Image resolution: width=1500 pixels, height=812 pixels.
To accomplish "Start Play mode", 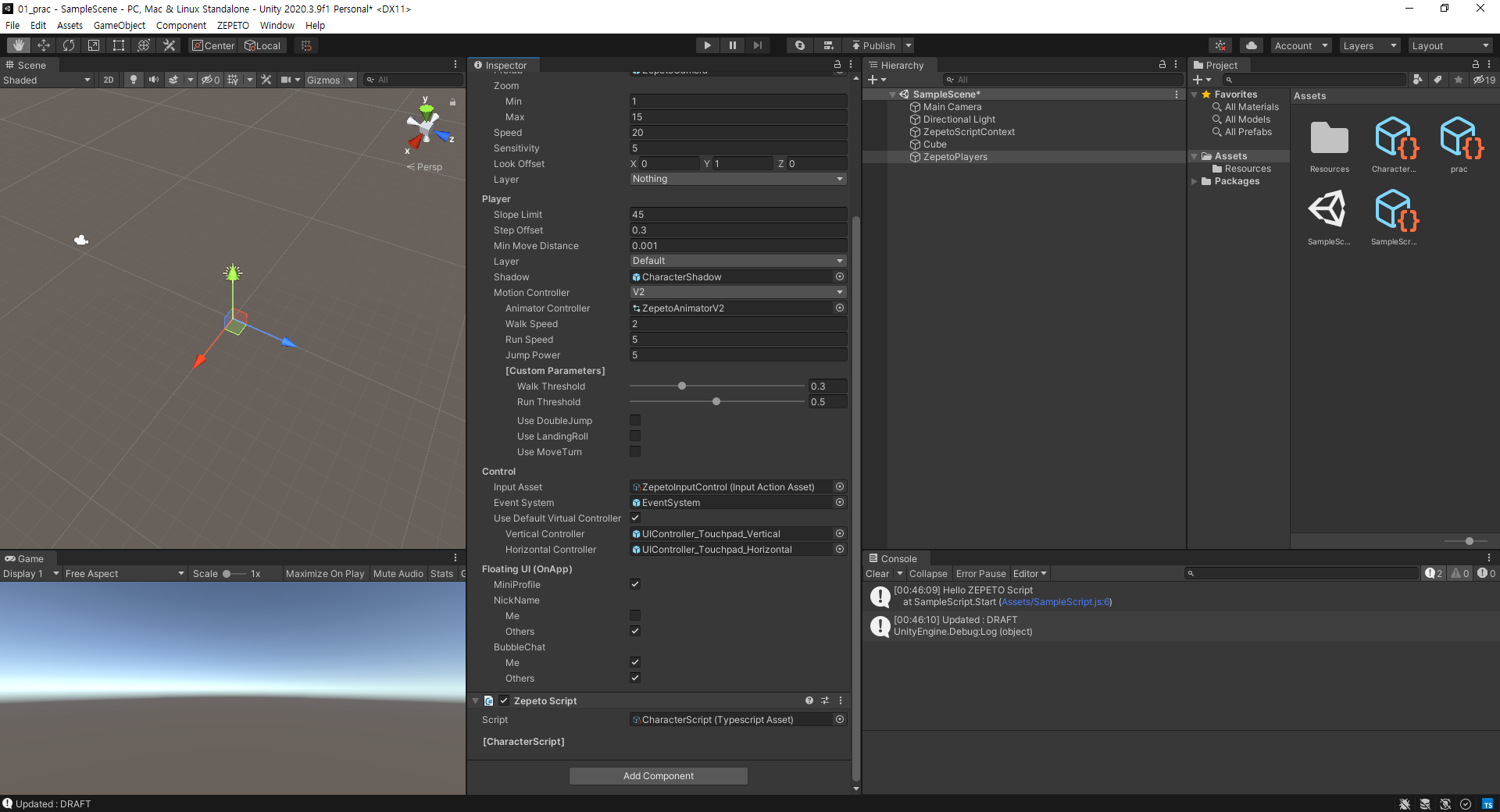I will pos(707,45).
